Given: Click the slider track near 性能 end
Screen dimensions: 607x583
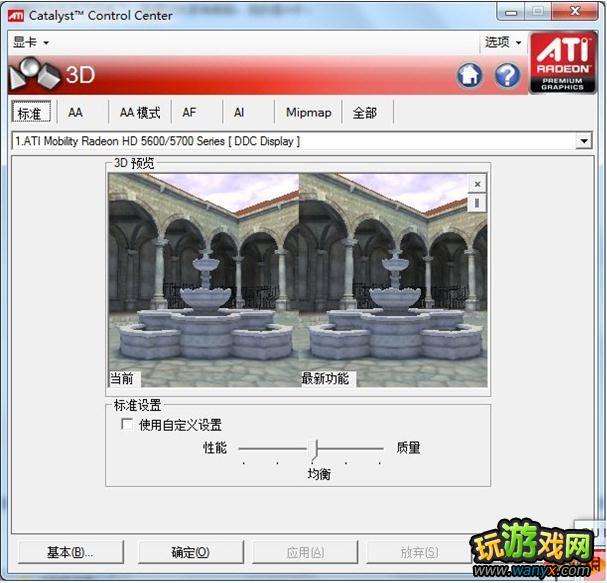Looking at the screenshot, I should pos(248,448).
